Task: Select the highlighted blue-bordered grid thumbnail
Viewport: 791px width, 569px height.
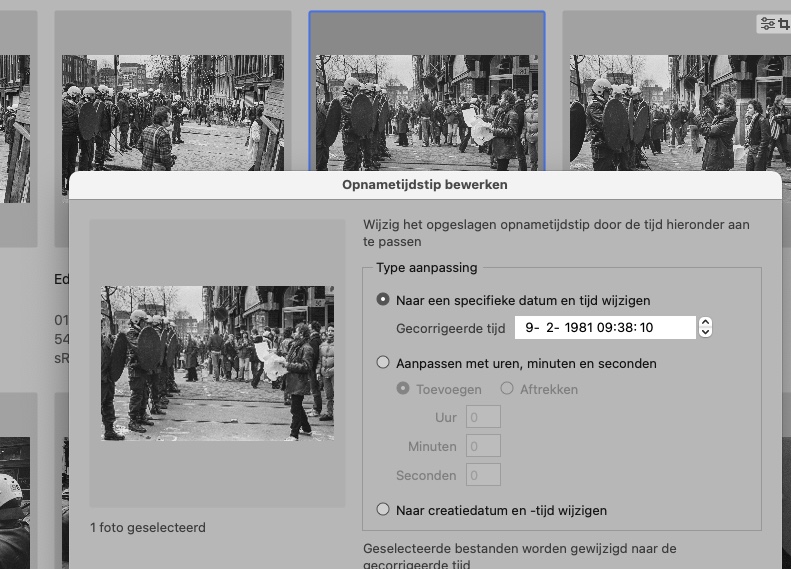Action: click(x=427, y=100)
